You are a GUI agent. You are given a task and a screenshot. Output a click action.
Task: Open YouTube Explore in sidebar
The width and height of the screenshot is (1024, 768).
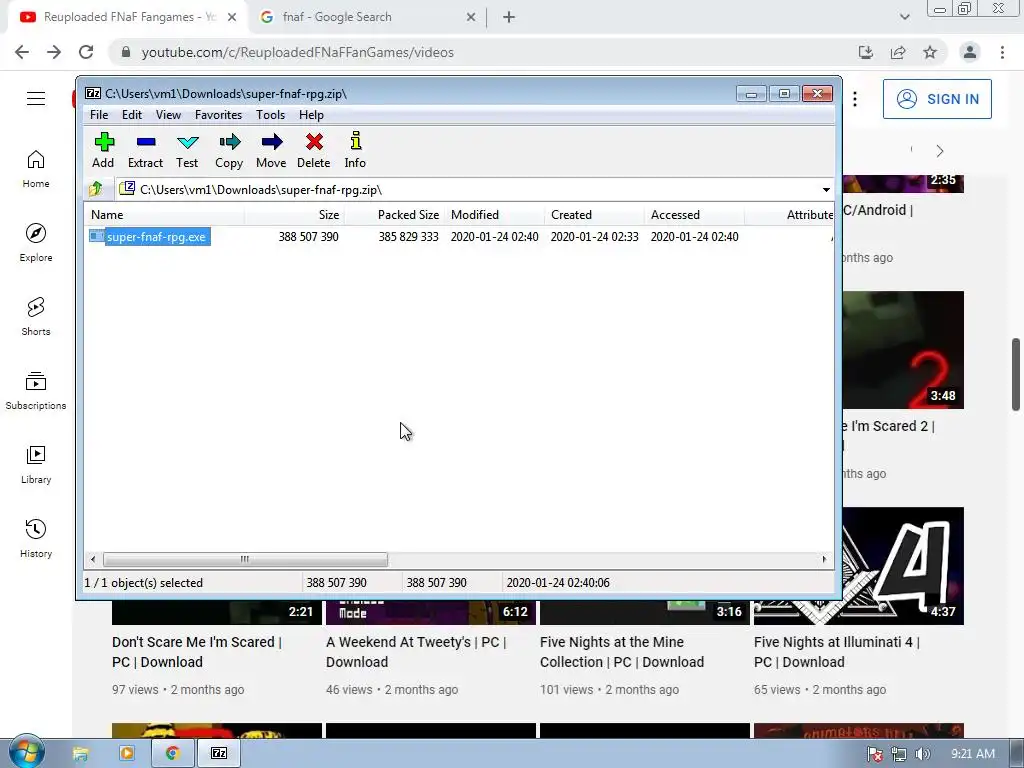coord(36,242)
